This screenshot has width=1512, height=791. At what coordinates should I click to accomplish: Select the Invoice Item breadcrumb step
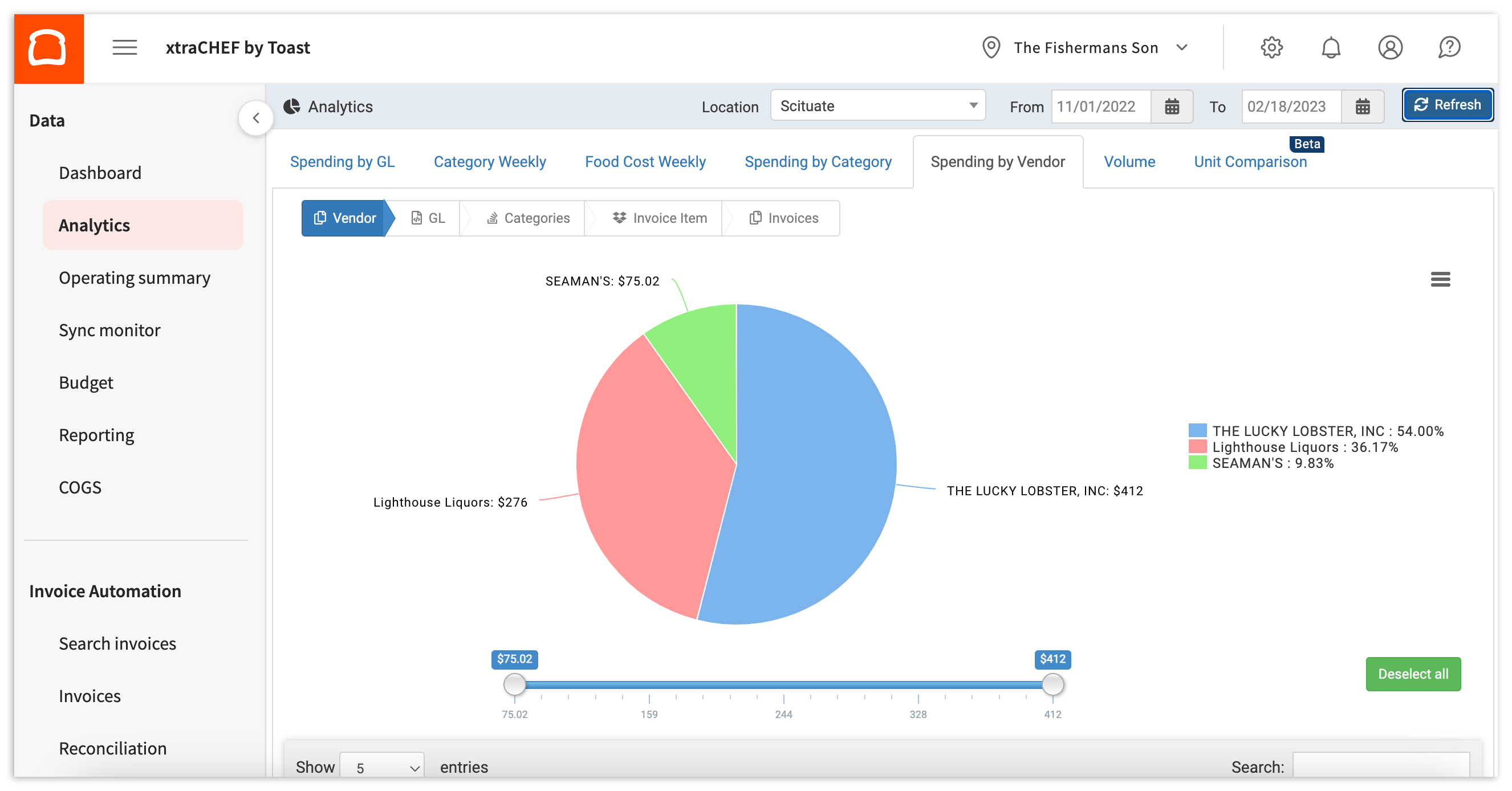click(x=660, y=218)
